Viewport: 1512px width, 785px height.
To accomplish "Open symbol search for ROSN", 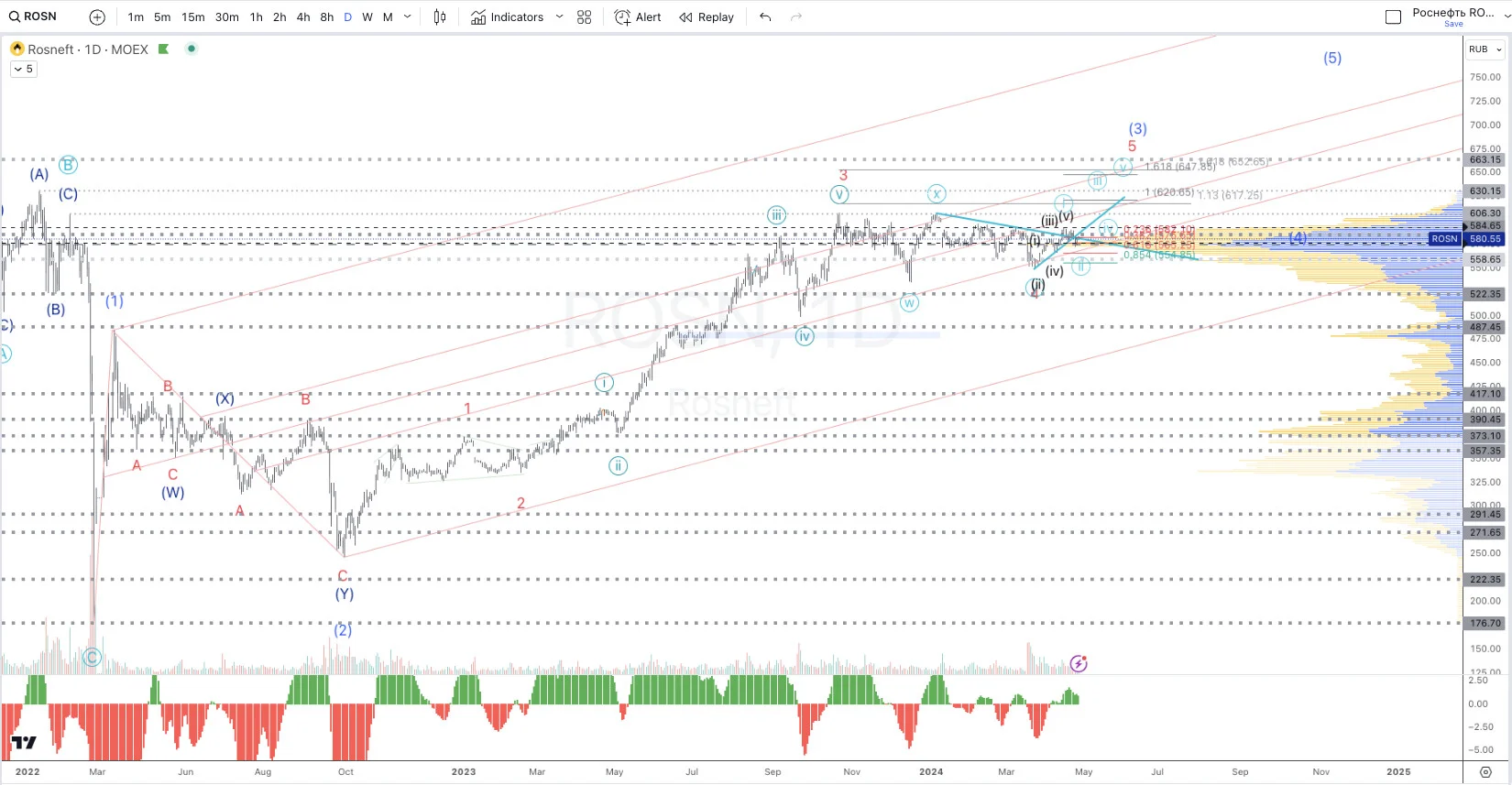I will click(x=33, y=16).
